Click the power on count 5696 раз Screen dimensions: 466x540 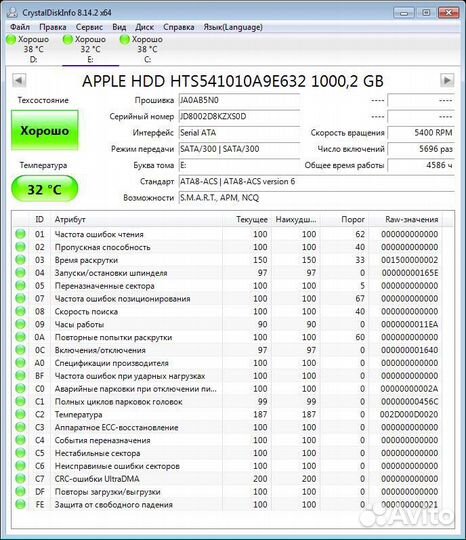pos(421,149)
